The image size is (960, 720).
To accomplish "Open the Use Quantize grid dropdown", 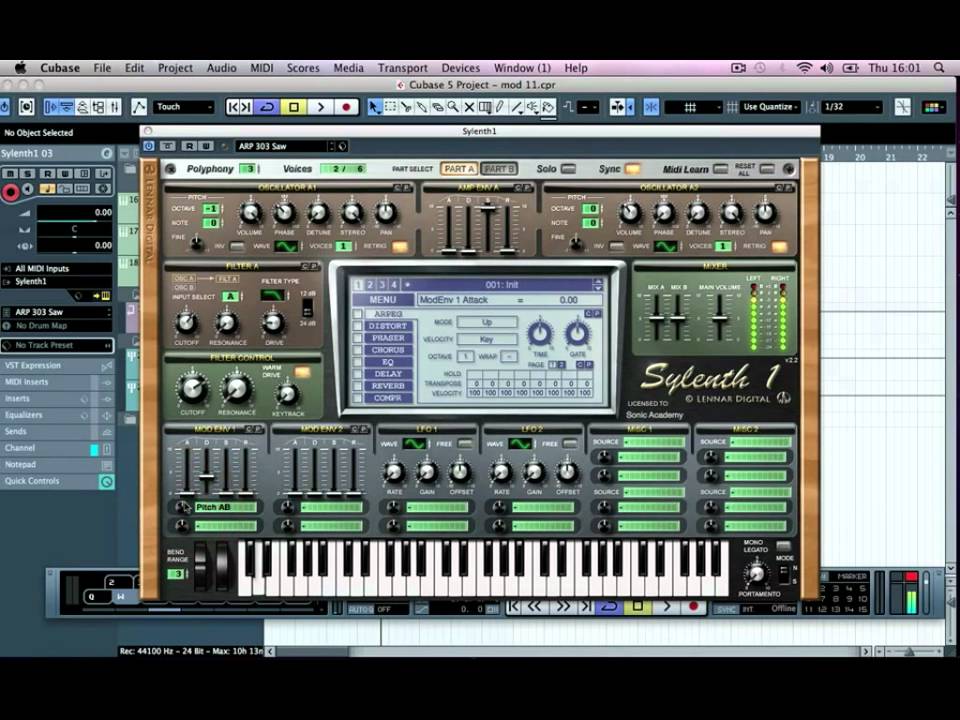I will (x=770, y=107).
